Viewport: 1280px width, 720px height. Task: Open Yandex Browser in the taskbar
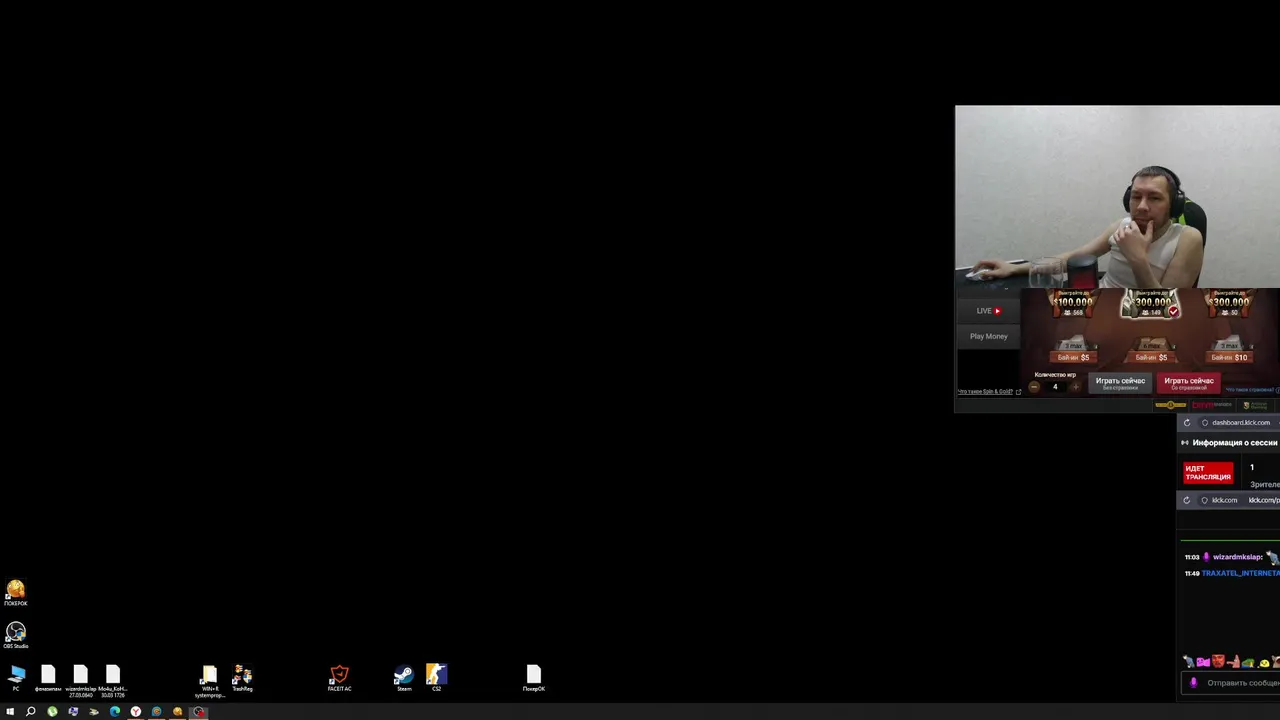coord(136,712)
